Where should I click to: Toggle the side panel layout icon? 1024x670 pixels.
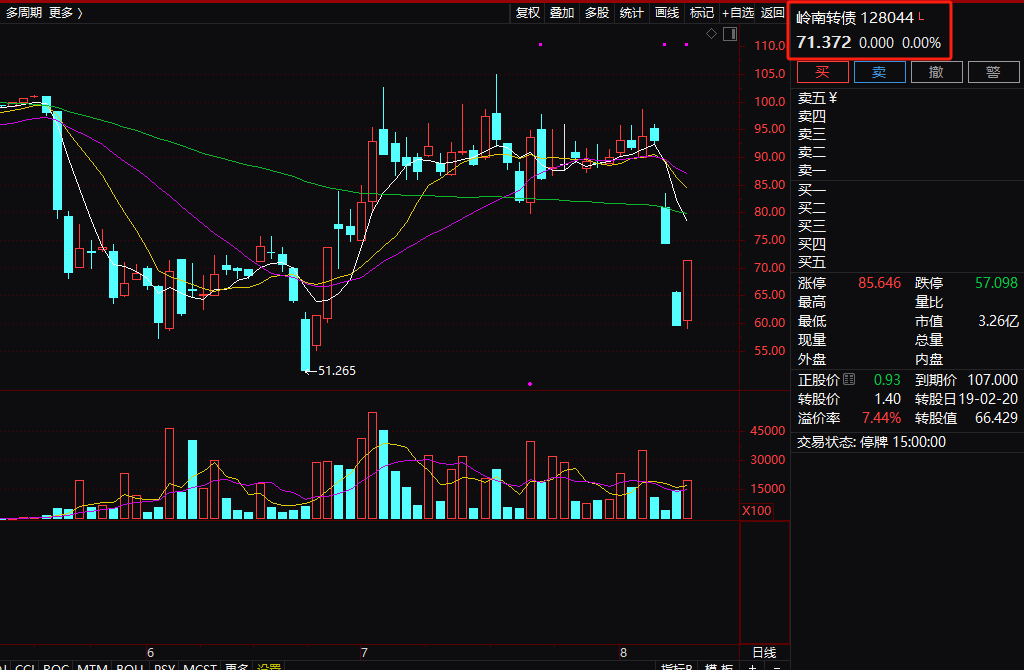tap(729, 34)
